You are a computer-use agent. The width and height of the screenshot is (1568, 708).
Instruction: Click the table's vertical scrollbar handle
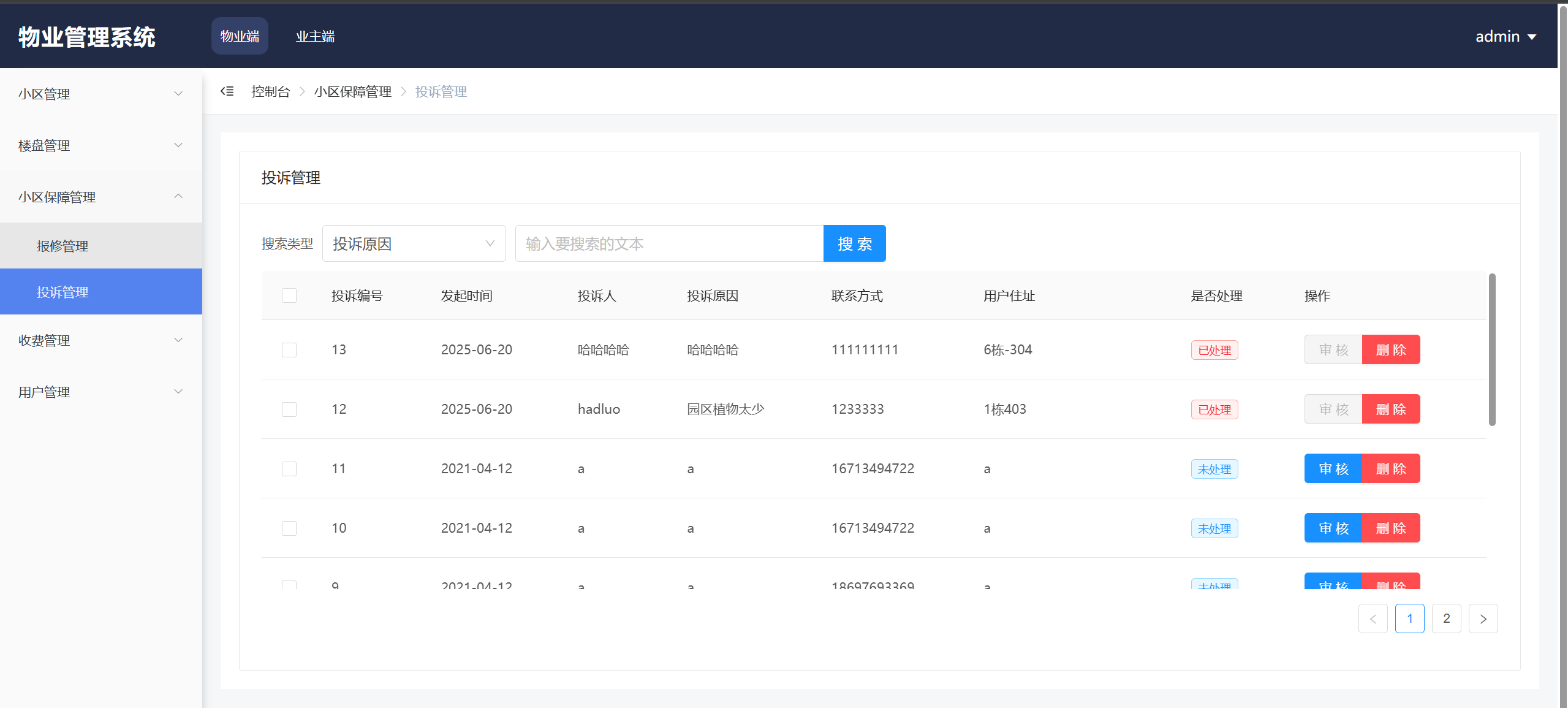point(1492,349)
